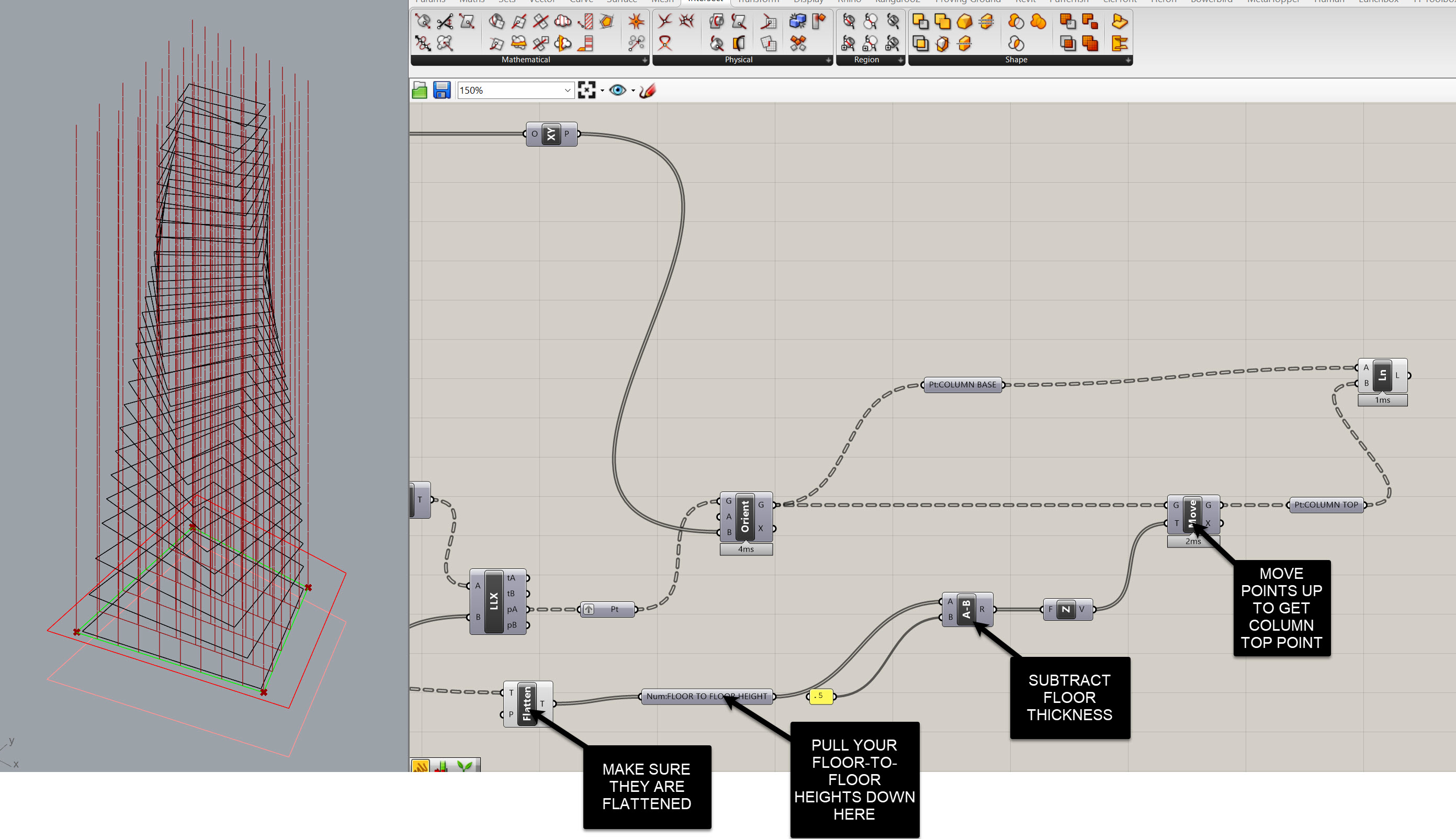
Task: Click the green sprout widget icon
Action: pyautogui.click(x=464, y=766)
